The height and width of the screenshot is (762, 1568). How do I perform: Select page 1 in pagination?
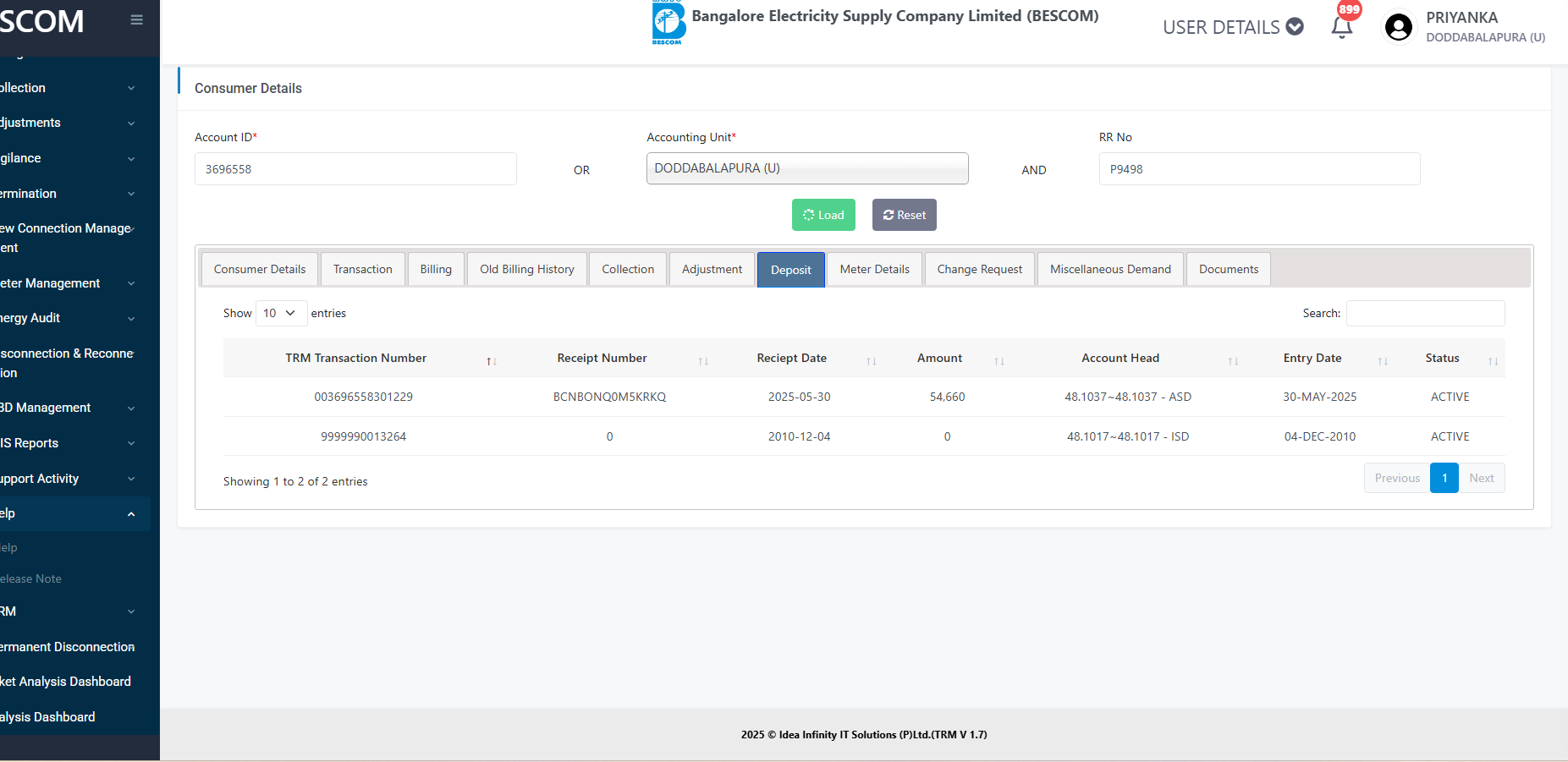[1444, 478]
